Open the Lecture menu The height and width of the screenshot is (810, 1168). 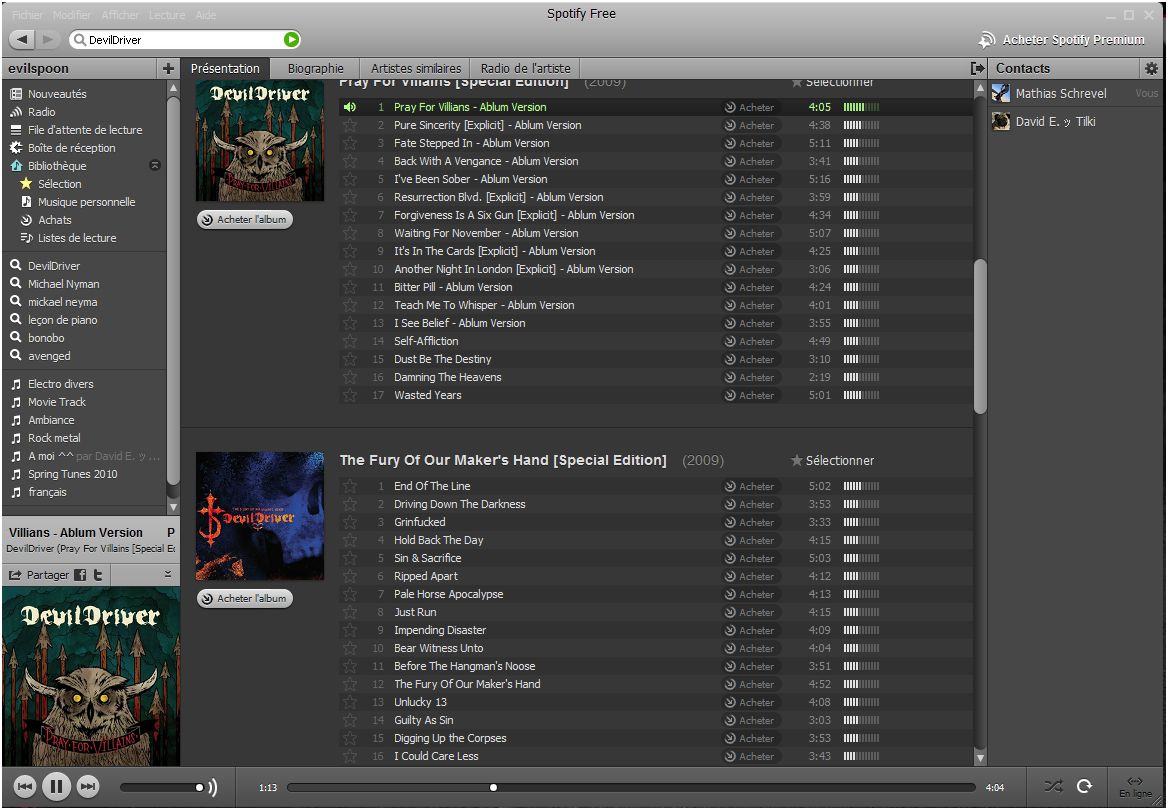(x=167, y=16)
